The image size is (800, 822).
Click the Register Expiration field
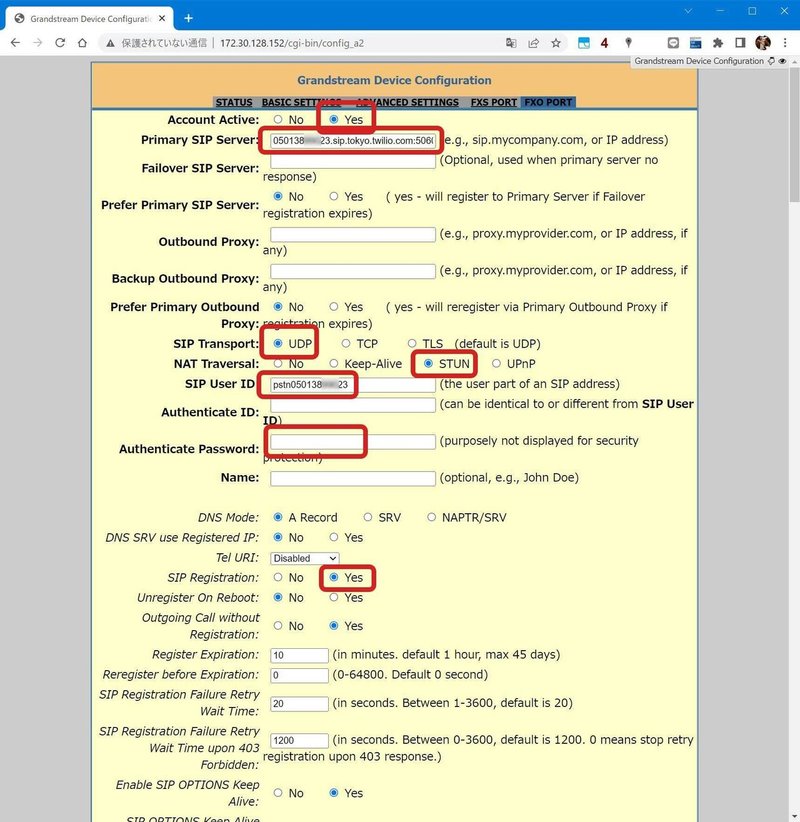tap(299, 655)
